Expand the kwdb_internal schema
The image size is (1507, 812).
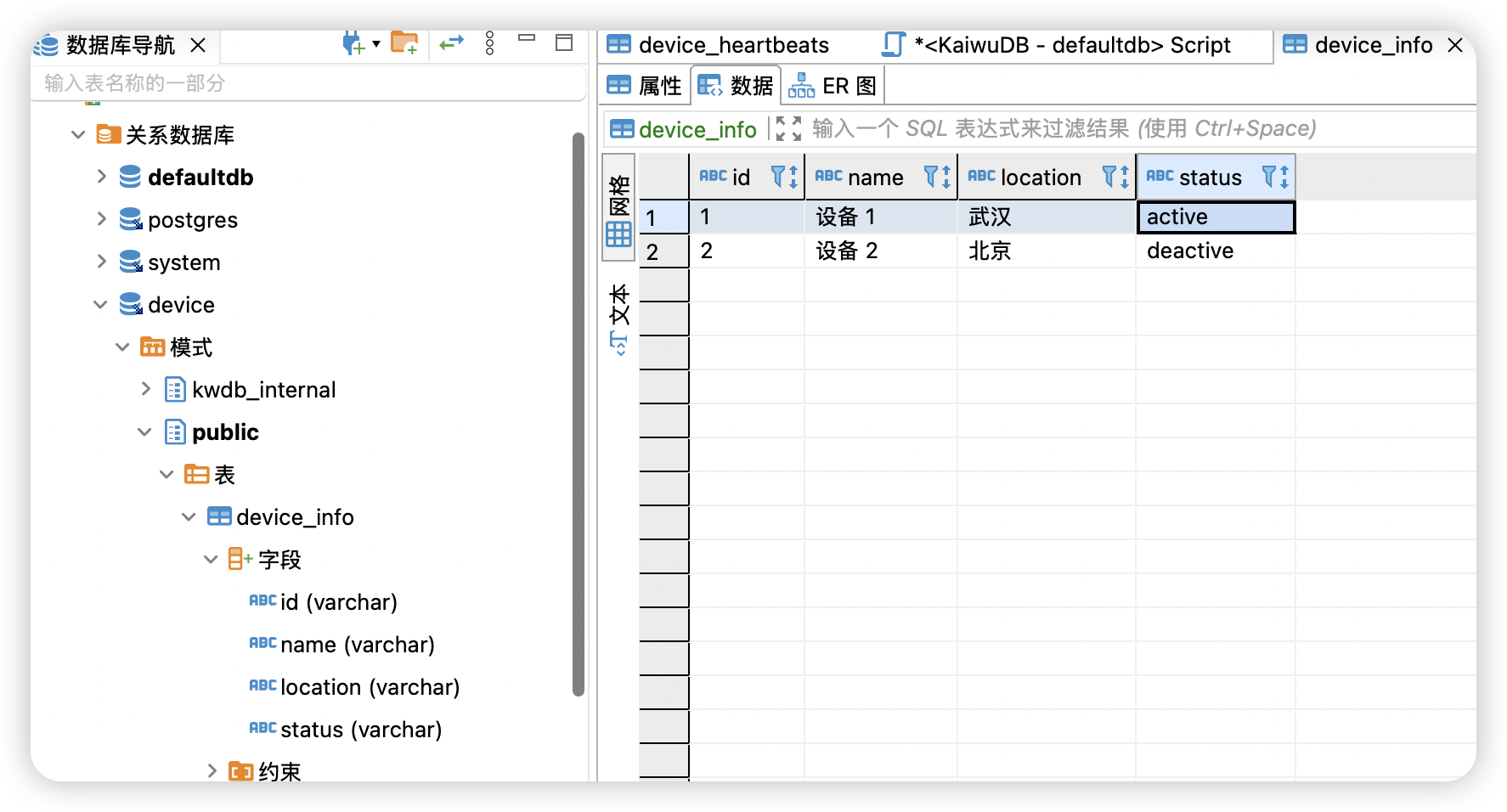pos(145,389)
